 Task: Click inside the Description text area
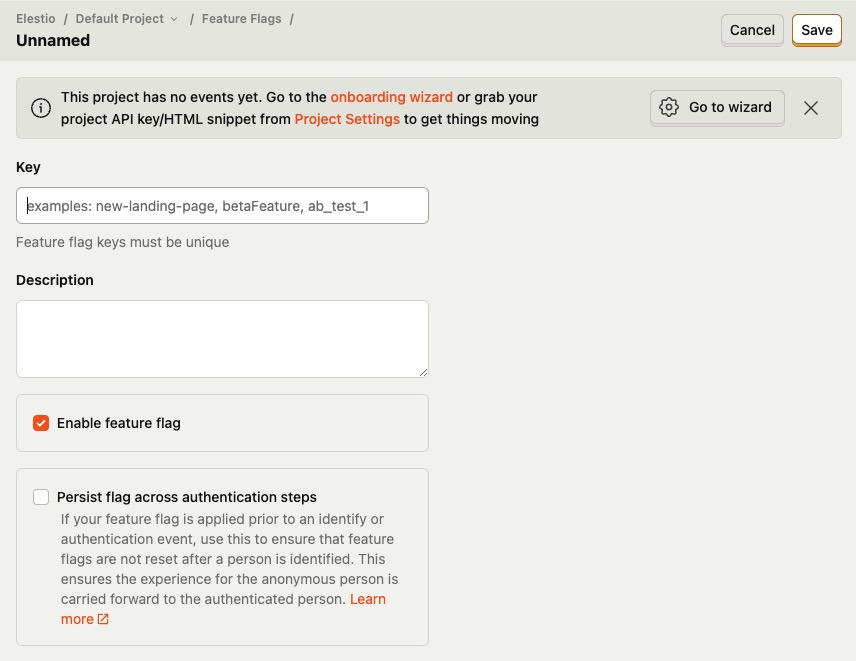pos(222,338)
